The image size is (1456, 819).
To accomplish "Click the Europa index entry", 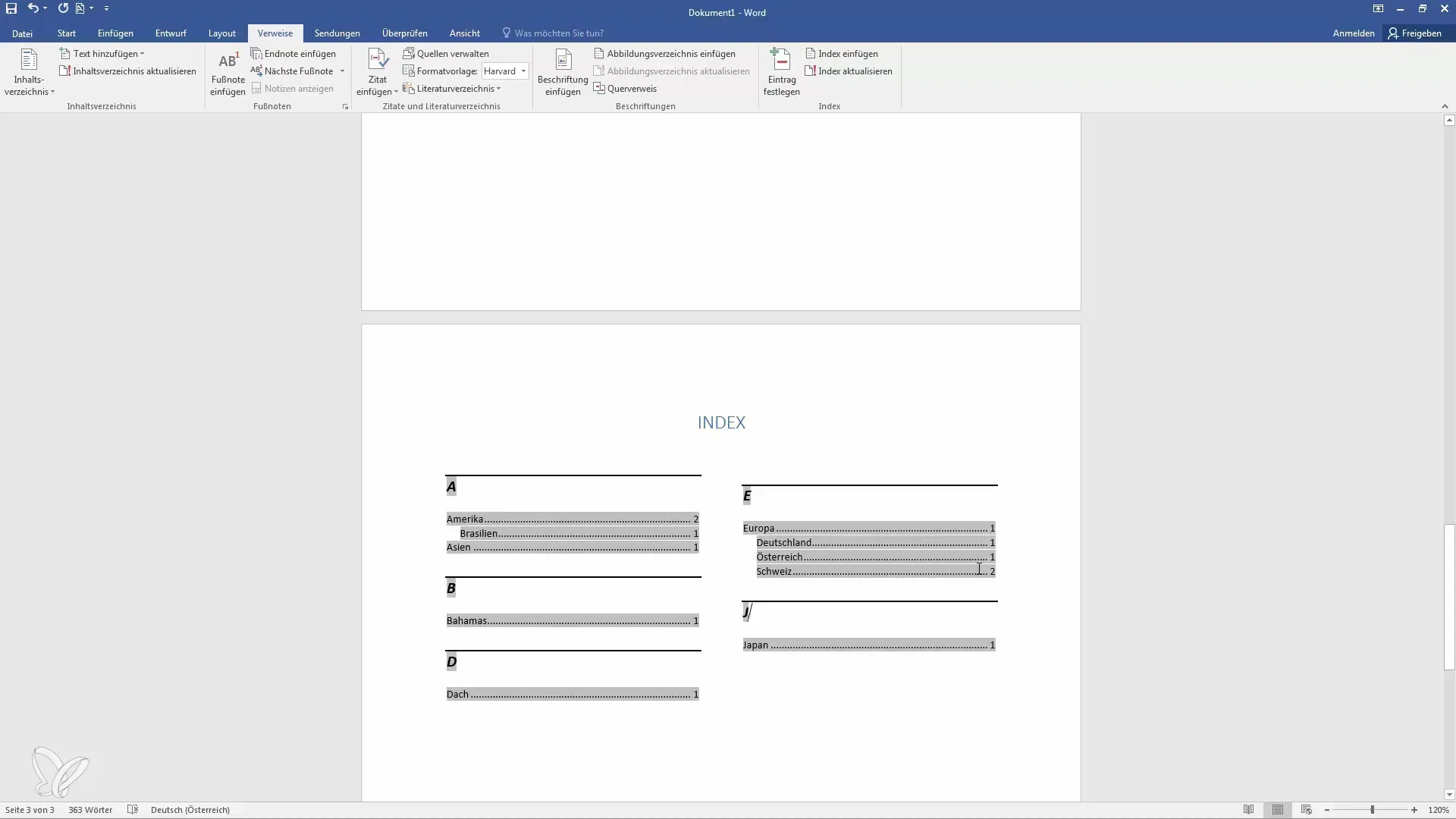I will [869, 529].
